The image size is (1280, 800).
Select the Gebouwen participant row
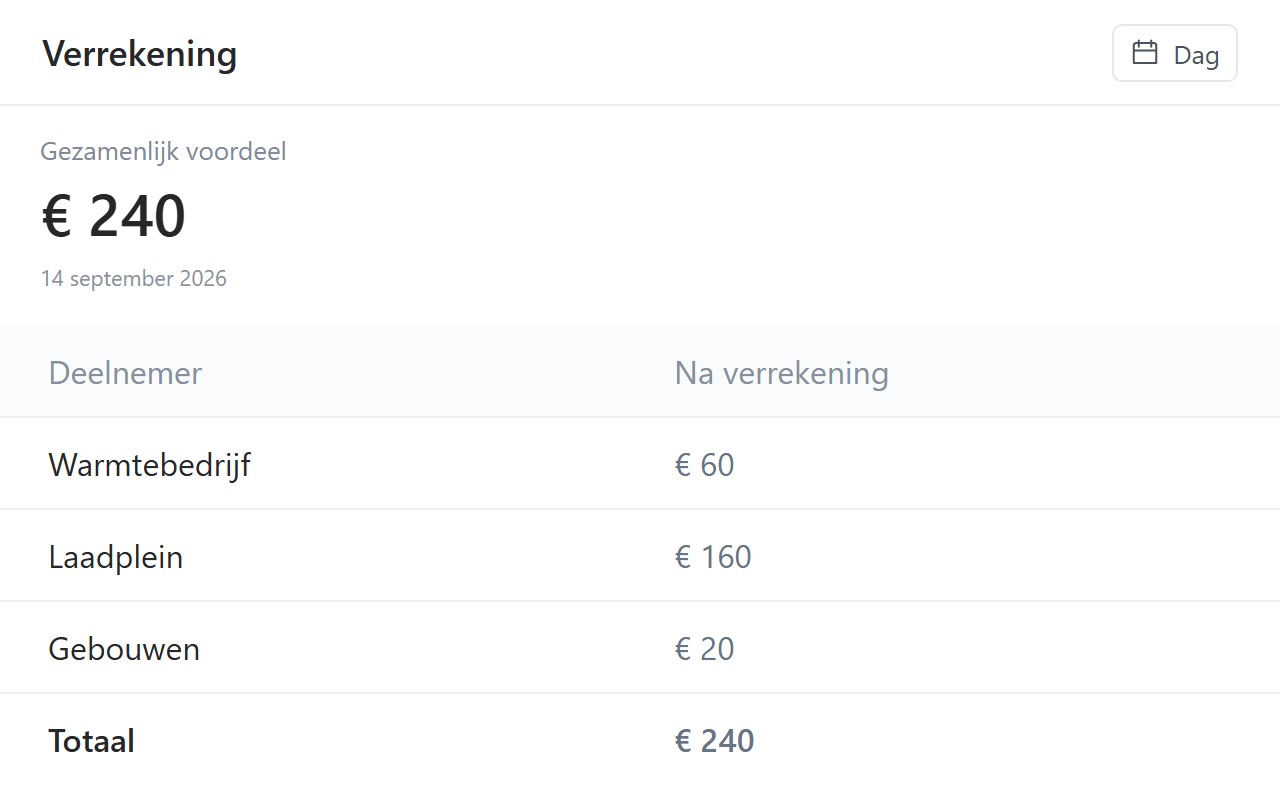pyautogui.click(x=640, y=648)
